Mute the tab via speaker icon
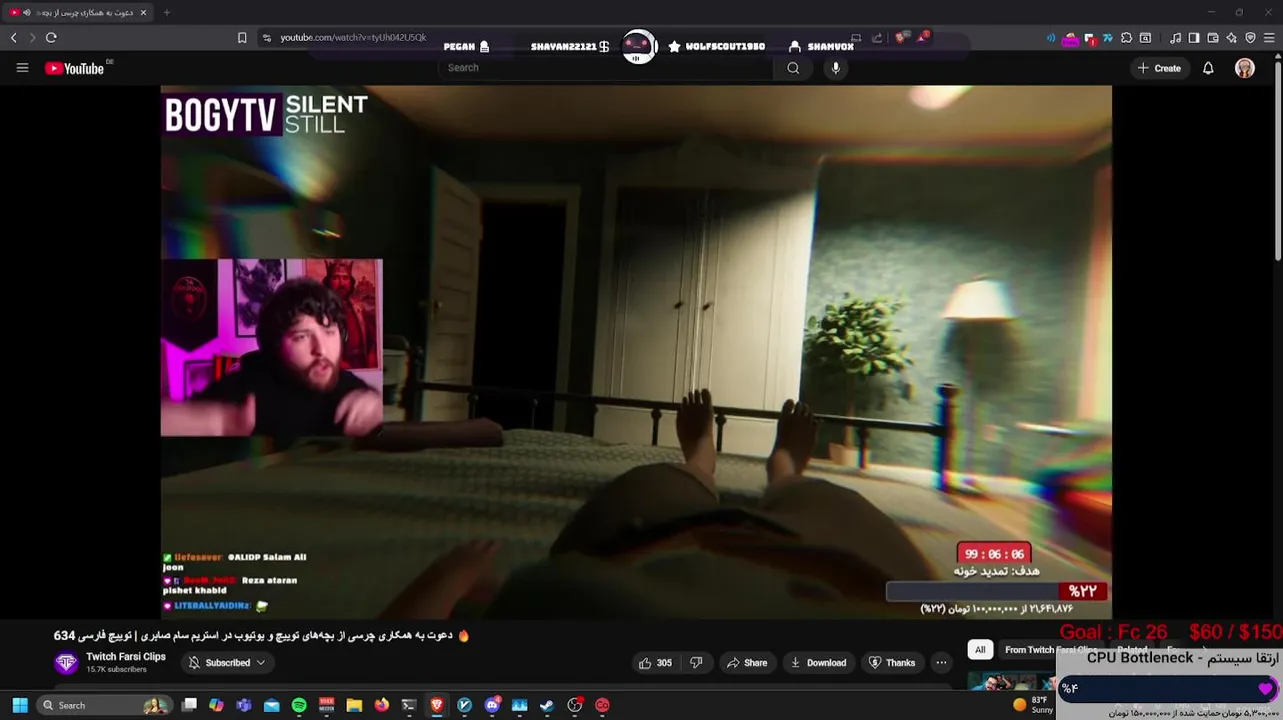Viewport: 1283px width, 720px height. point(26,12)
